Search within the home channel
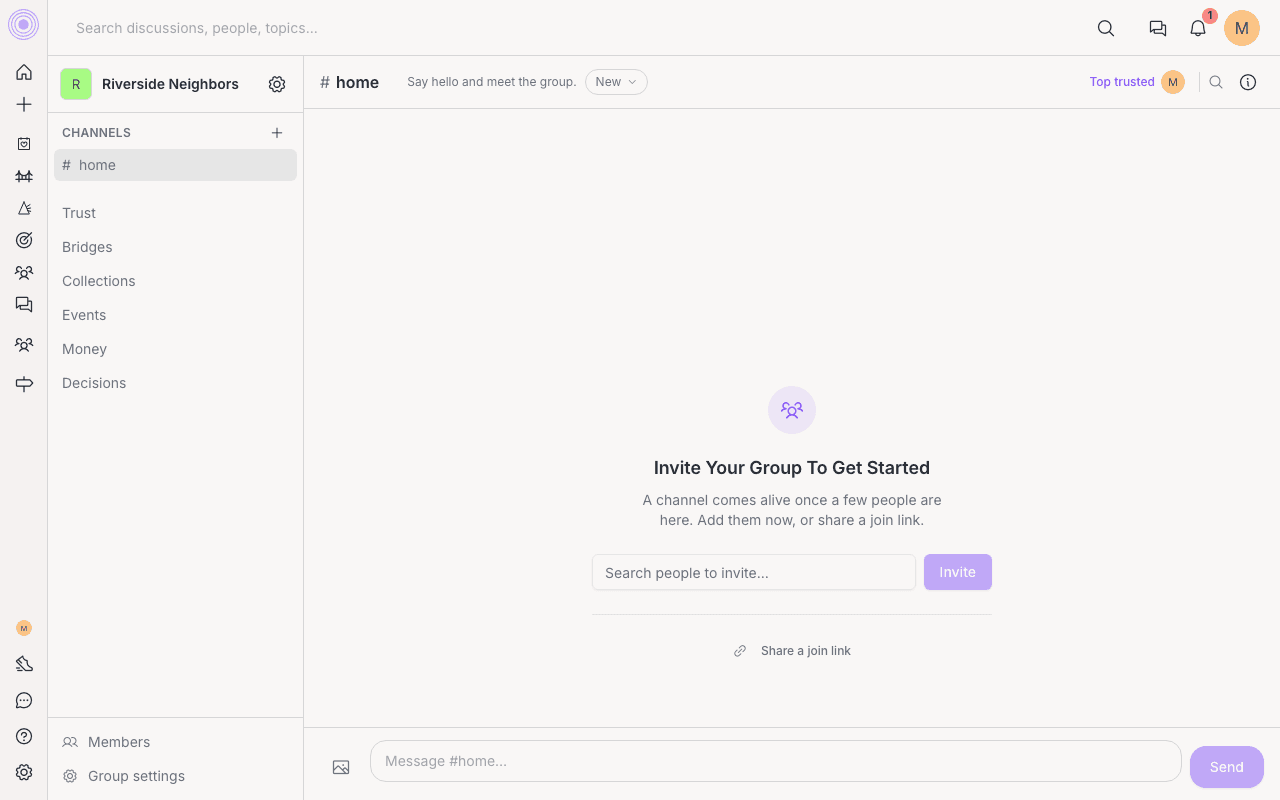The image size is (1280, 800). point(1216,82)
